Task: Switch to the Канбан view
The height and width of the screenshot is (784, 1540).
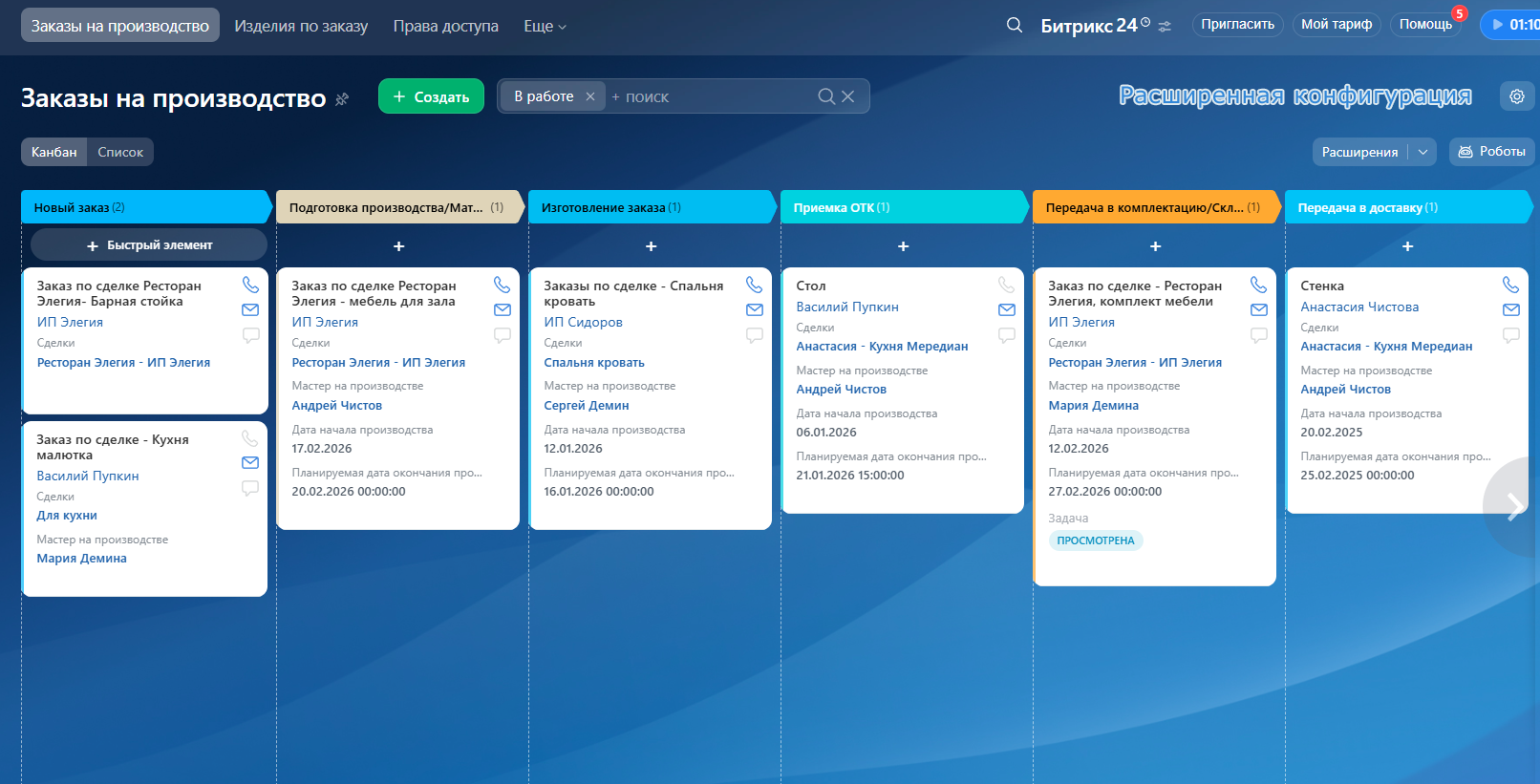Action: pos(53,152)
